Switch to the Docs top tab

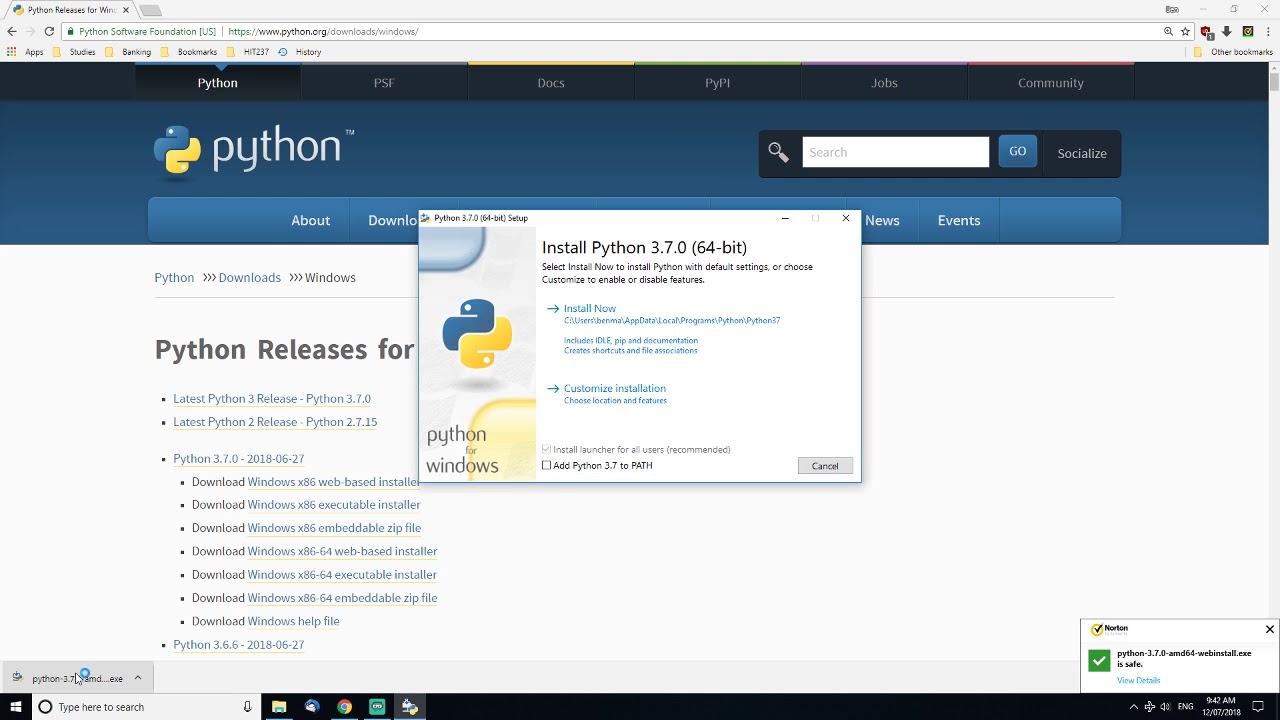pos(551,83)
